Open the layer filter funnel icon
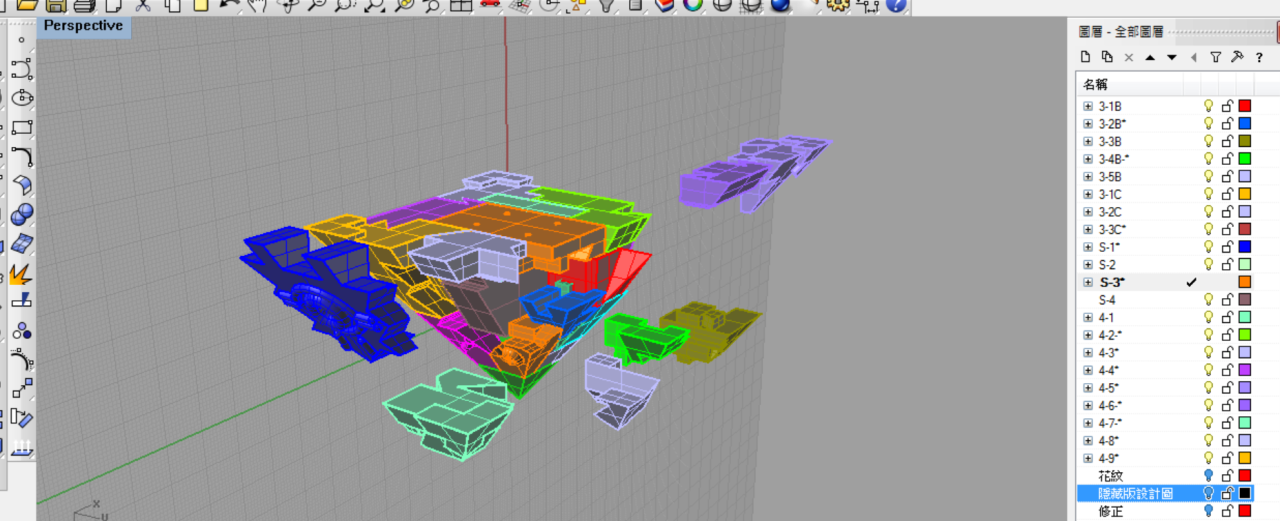 [1216, 58]
